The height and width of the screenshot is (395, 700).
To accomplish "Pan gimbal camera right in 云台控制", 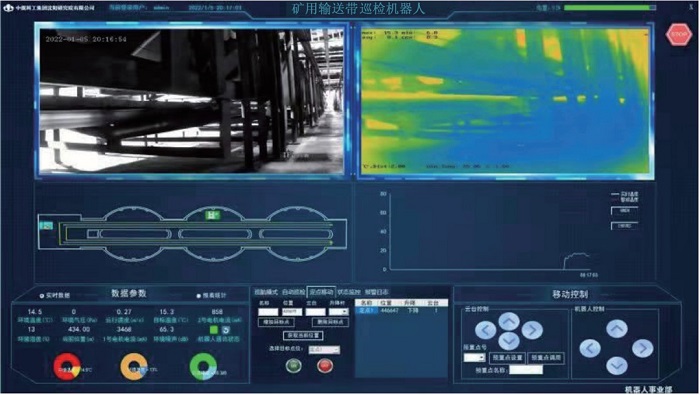I will click(532, 330).
